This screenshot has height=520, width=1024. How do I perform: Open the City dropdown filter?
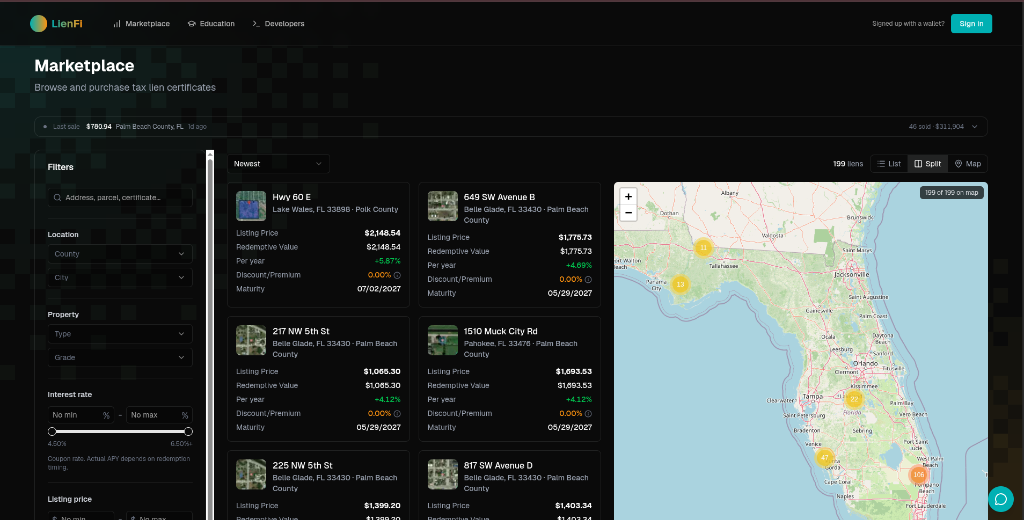pyautogui.click(x=120, y=278)
